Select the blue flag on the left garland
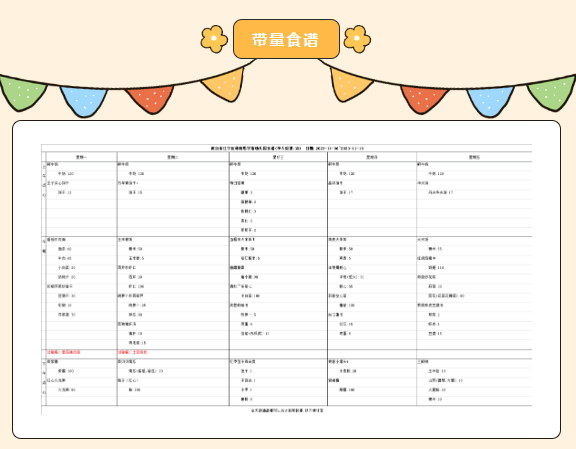 pos(84,101)
